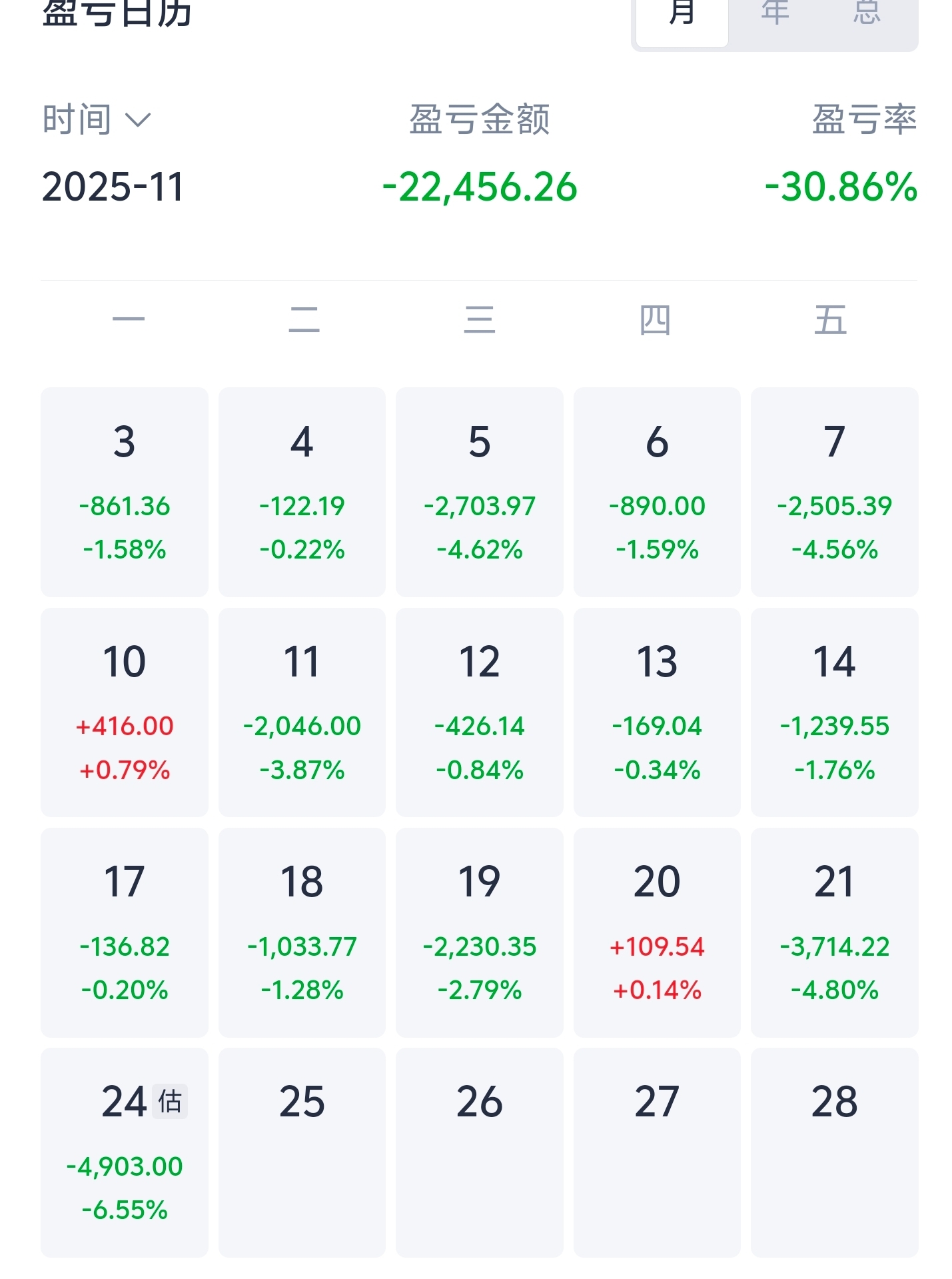Screen dimensions: 952x1279
Task: Click the 2025-11 month value
Action: [113, 187]
